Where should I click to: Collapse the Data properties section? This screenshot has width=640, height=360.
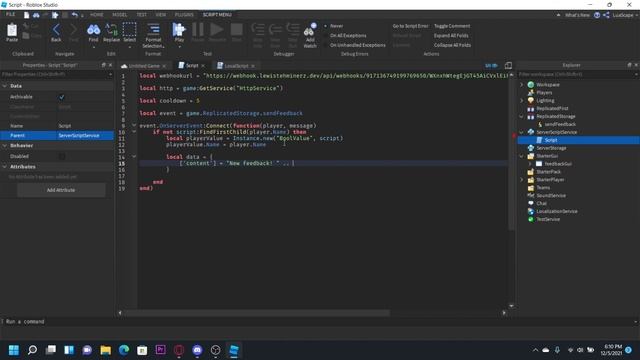click(4, 86)
